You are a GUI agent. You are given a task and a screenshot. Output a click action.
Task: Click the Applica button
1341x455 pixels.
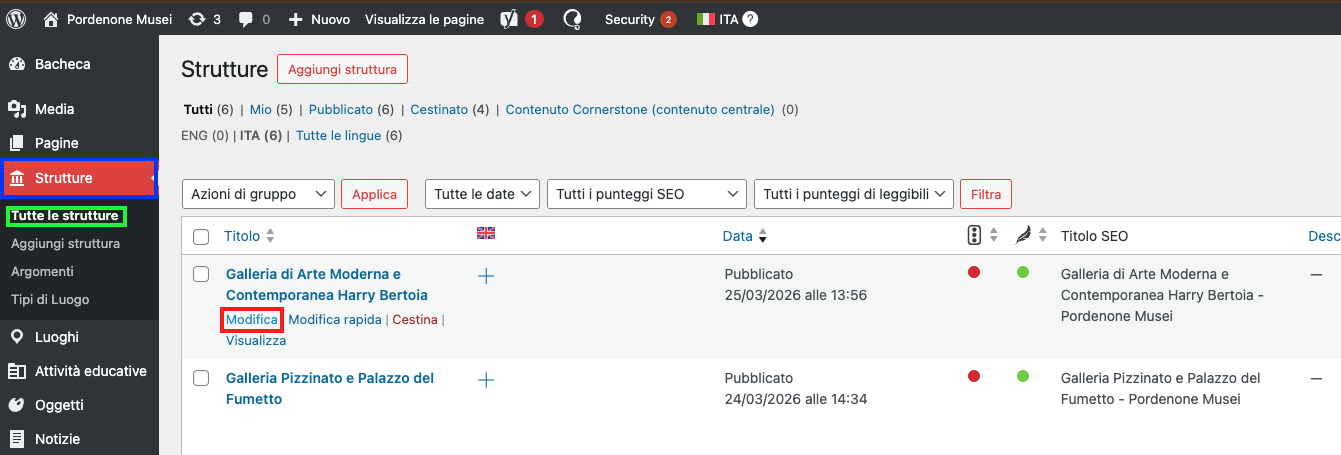tap(374, 194)
